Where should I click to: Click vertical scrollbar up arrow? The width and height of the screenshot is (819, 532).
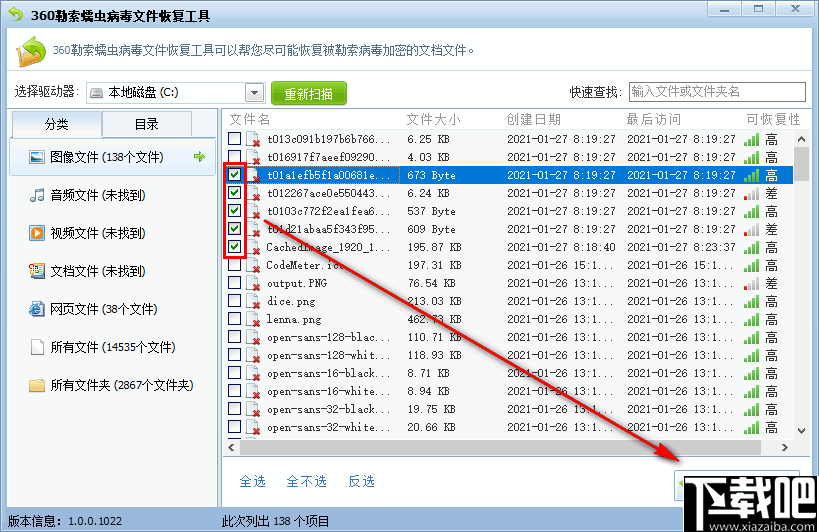point(801,139)
